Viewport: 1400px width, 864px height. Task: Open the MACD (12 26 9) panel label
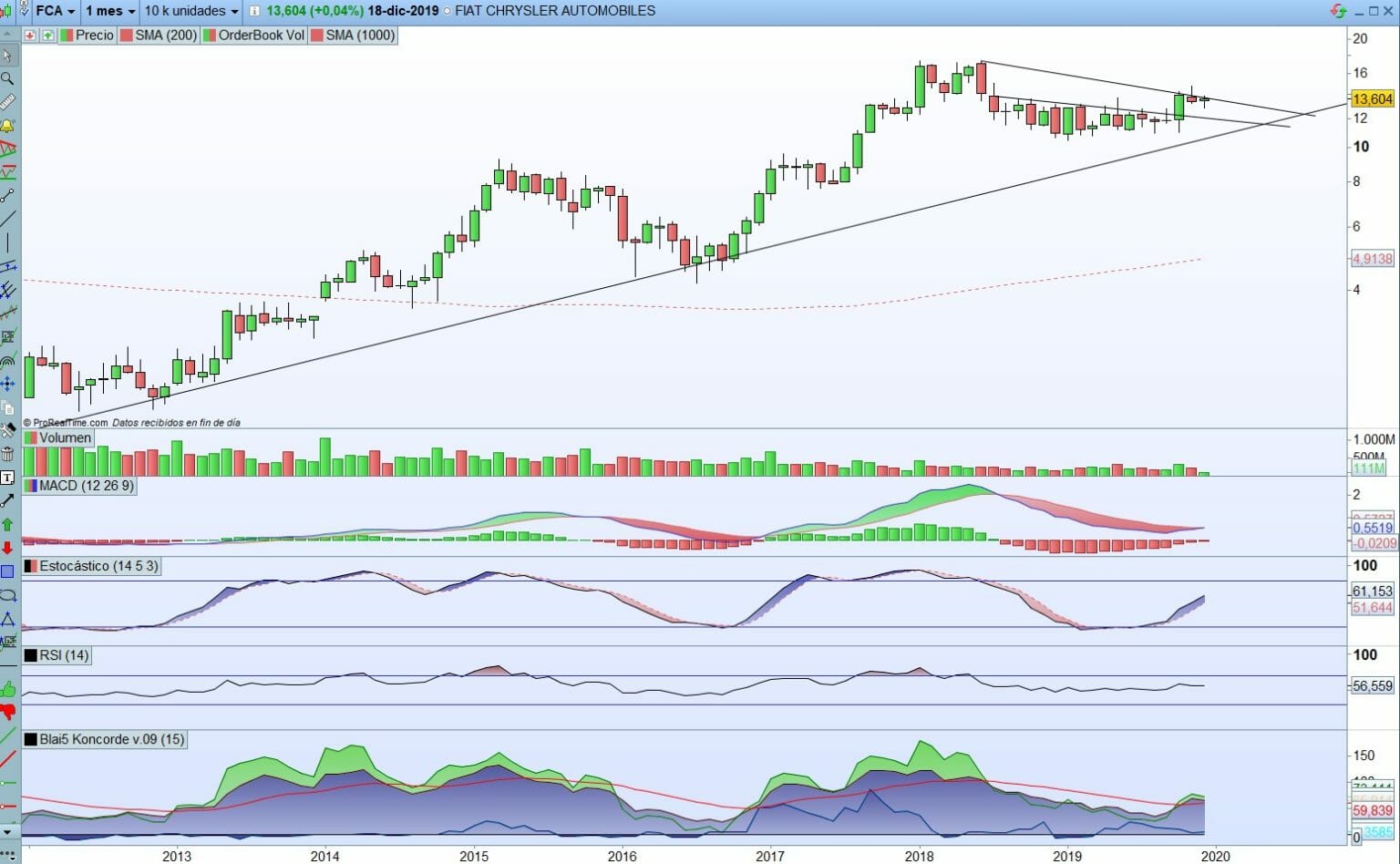tap(79, 486)
